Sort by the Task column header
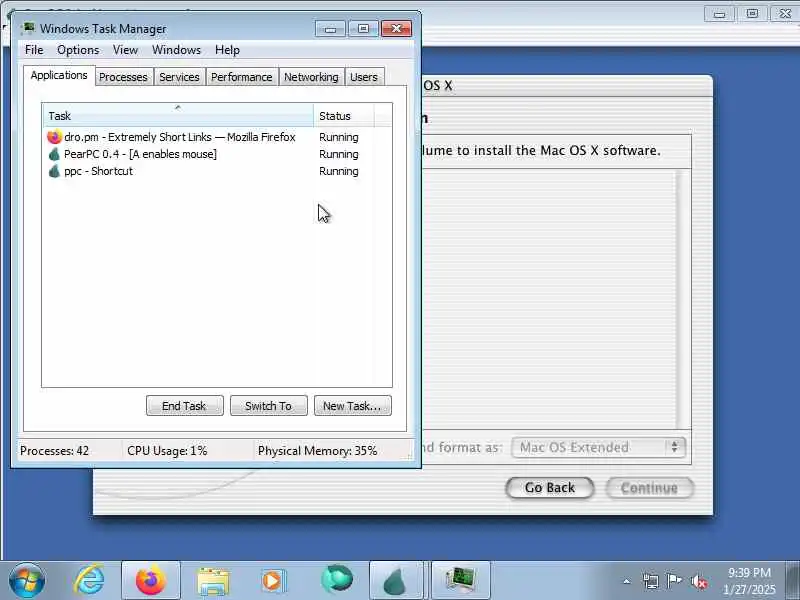The image size is (800, 600). point(178,116)
